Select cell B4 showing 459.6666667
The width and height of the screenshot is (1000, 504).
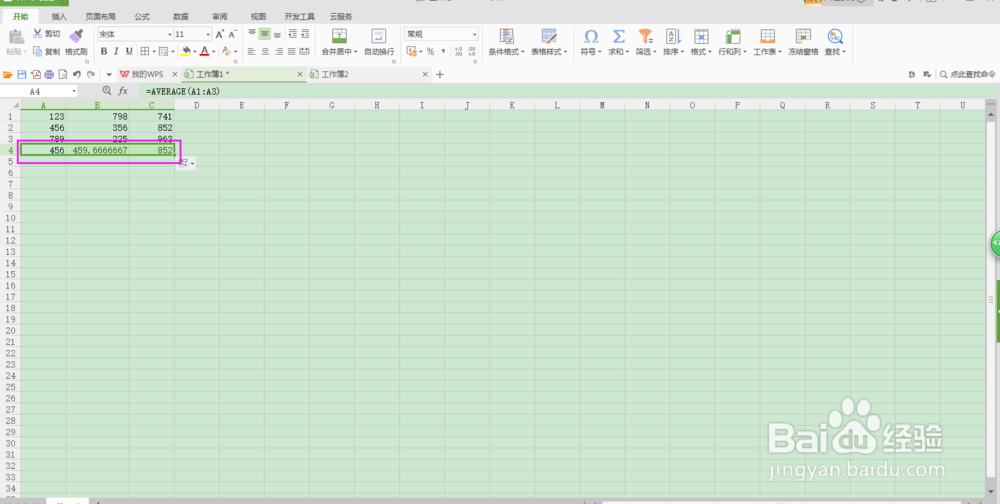coord(98,151)
